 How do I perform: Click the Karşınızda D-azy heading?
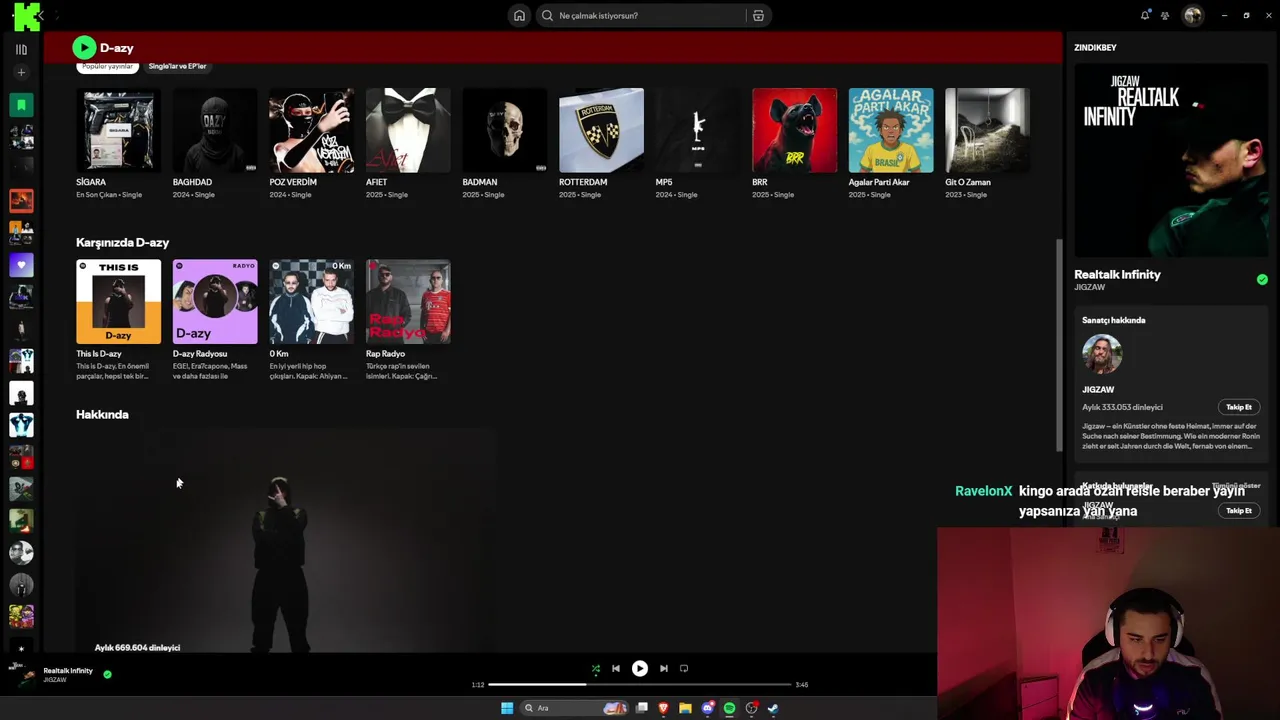[122, 242]
